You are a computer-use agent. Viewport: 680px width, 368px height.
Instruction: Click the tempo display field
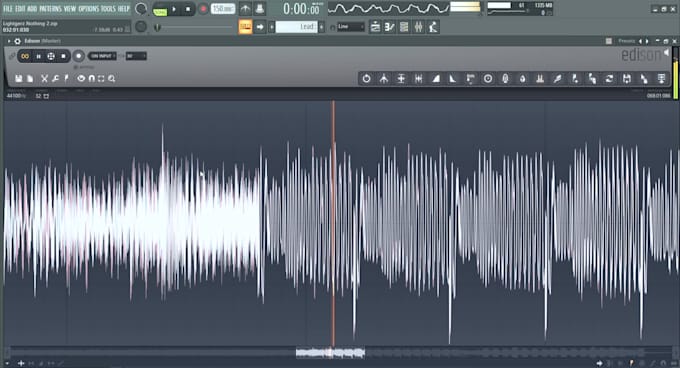point(223,9)
